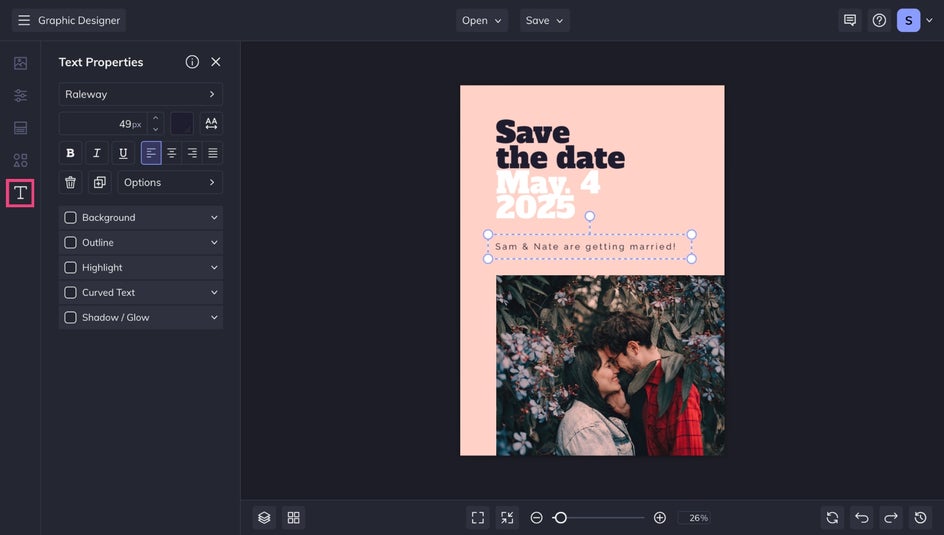The height and width of the screenshot is (535, 944).
Task: Click the 'Sam & Nate are getting married!' text
Action: (585, 247)
